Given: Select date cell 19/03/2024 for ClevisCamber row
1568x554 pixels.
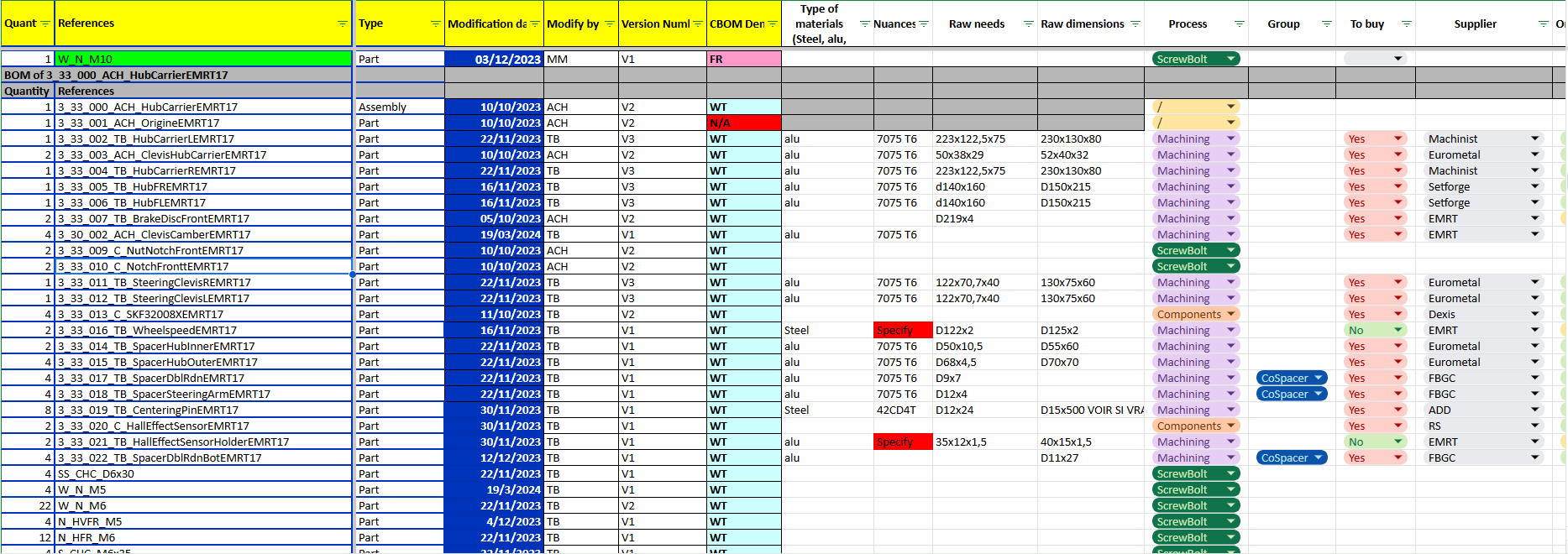Looking at the screenshot, I should tap(494, 234).
